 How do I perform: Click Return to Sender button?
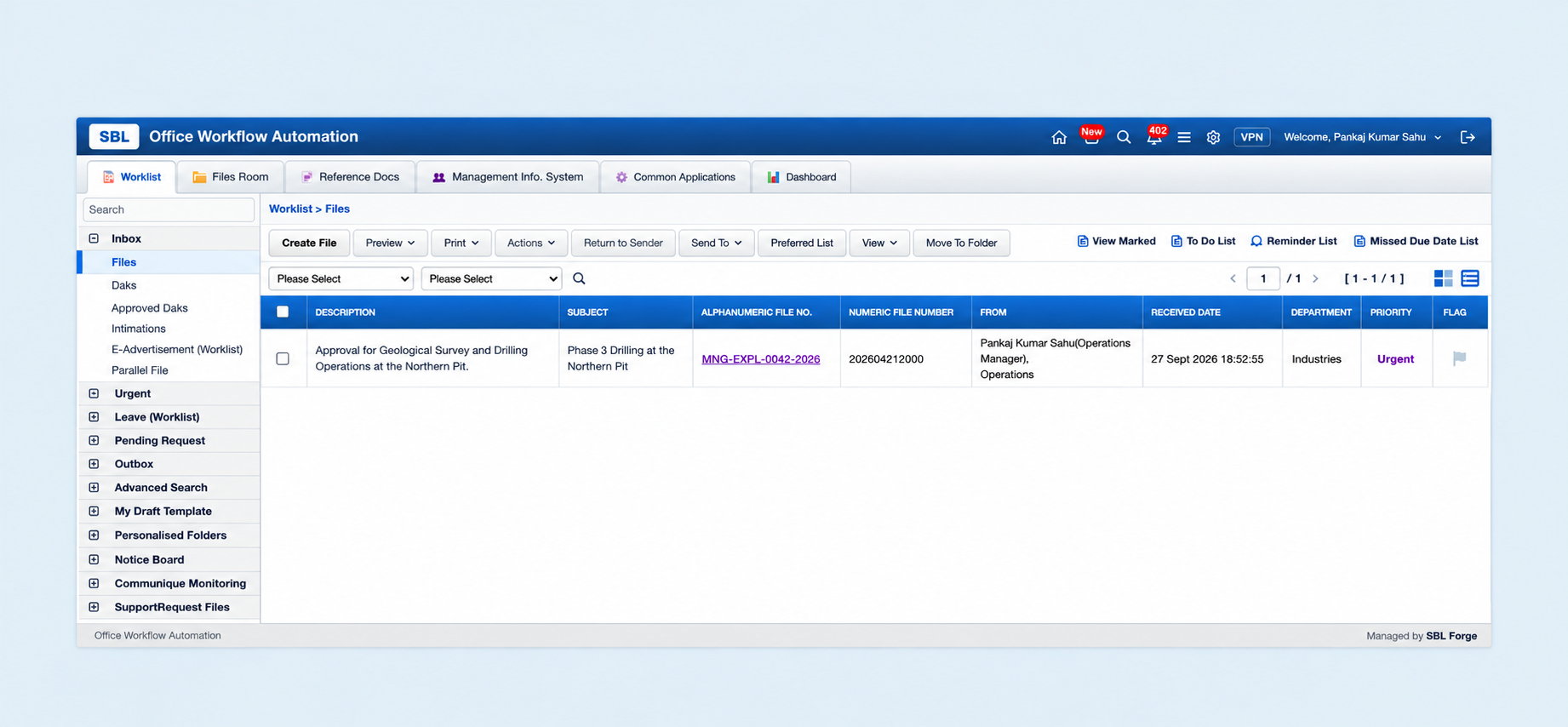click(623, 243)
